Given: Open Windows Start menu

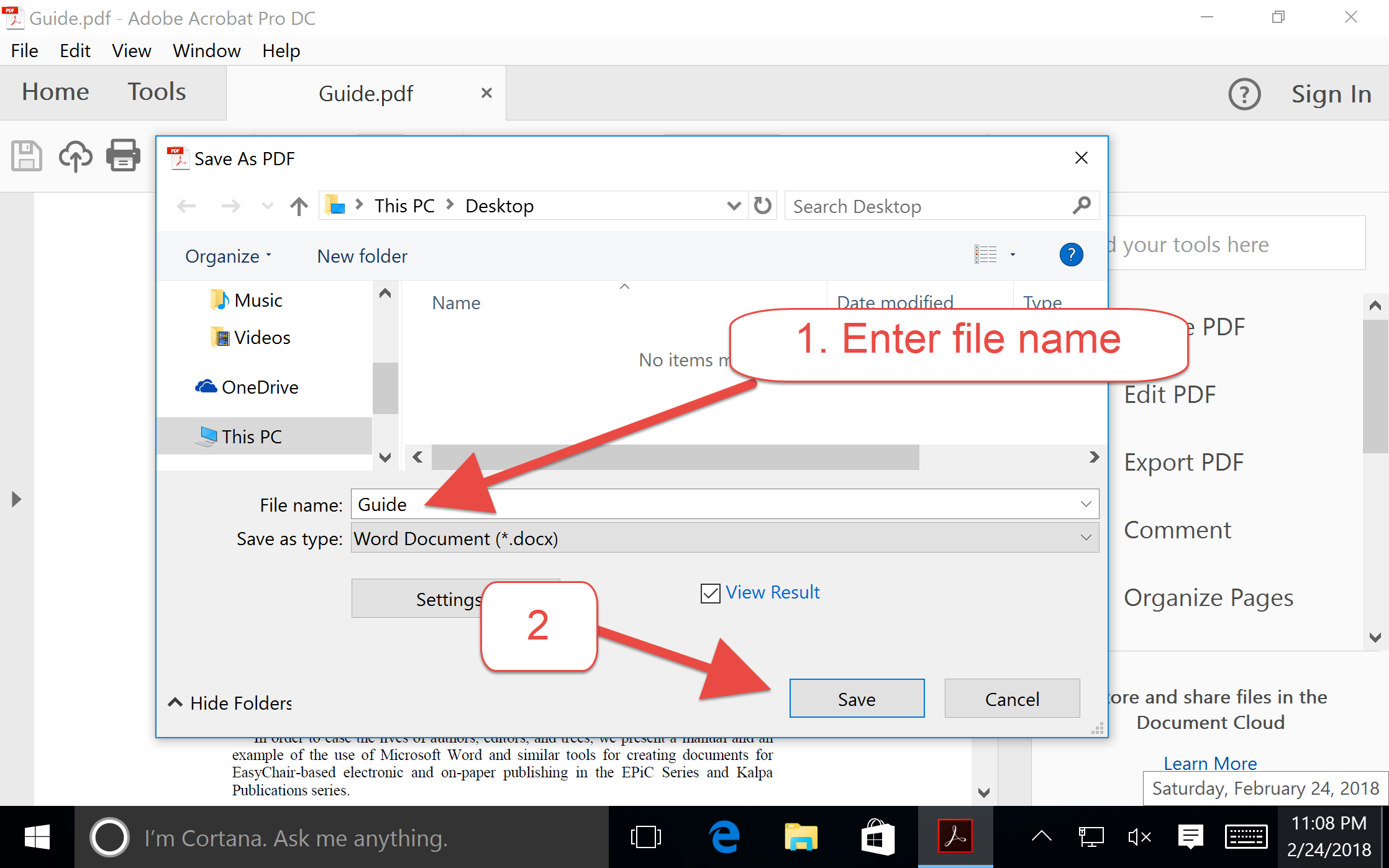Looking at the screenshot, I should 37,838.
